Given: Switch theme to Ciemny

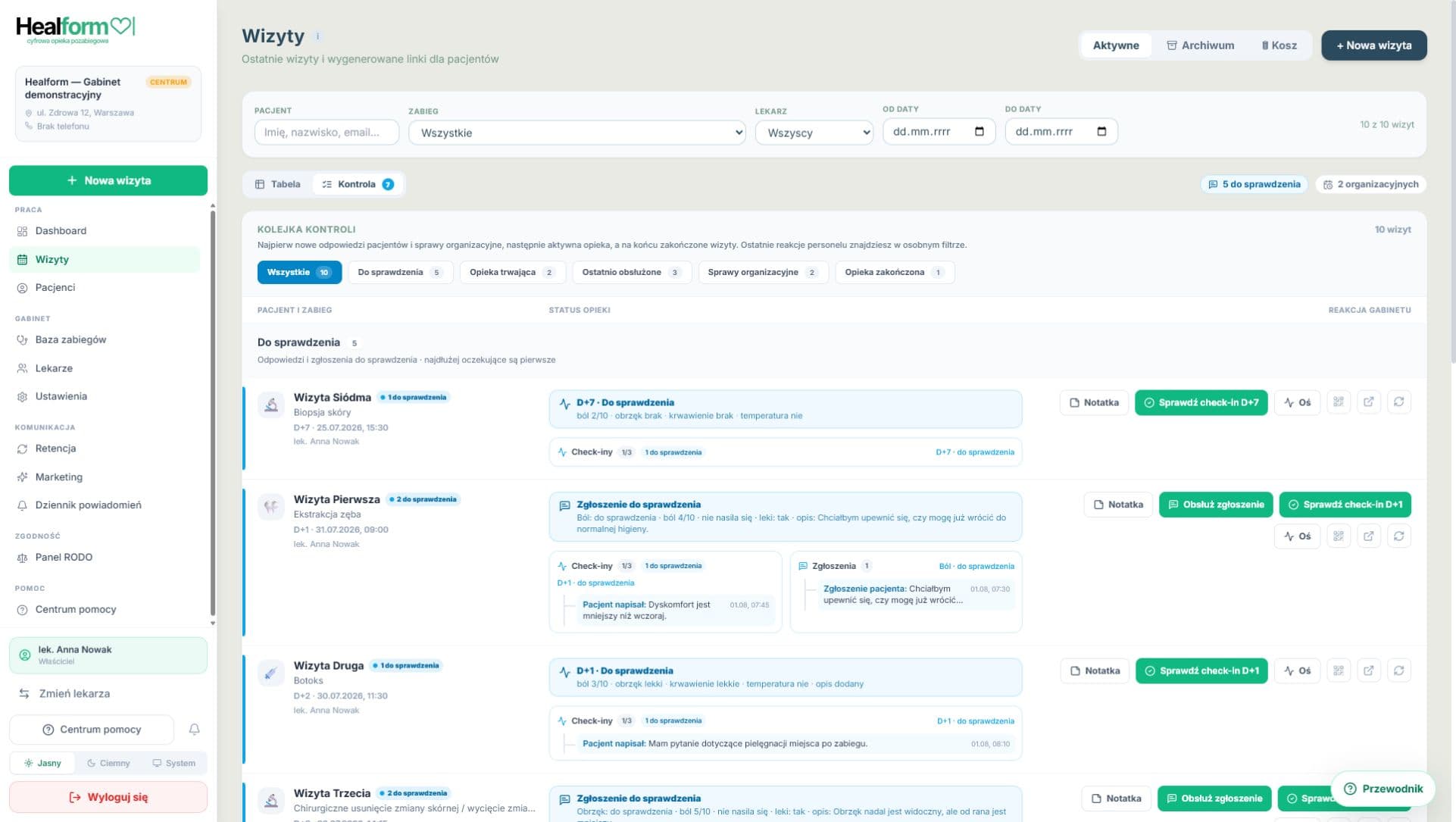Looking at the screenshot, I should pyautogui.click(x=108, y=763).
